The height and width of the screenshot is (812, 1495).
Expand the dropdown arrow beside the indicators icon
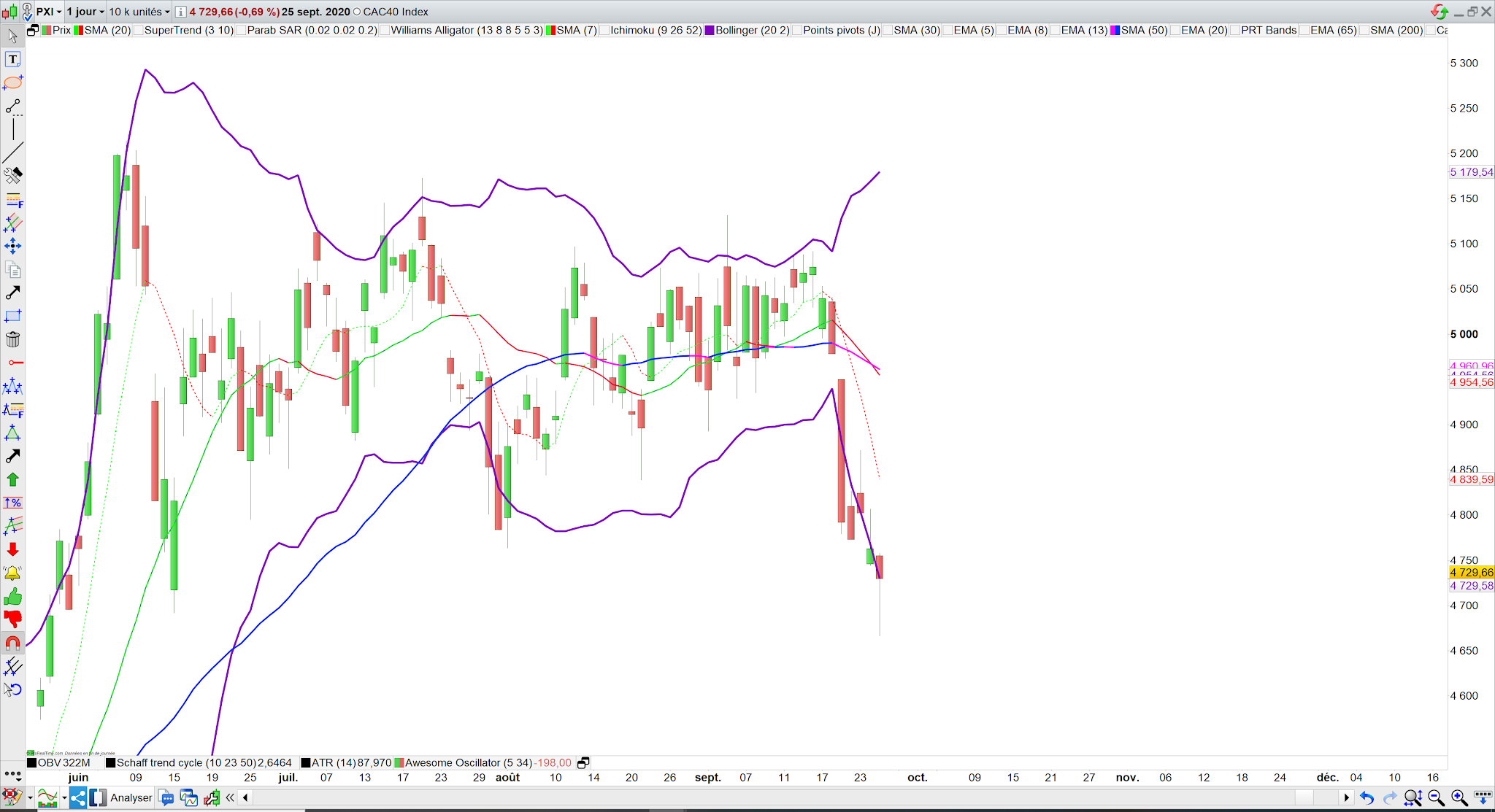coord(64,797)
